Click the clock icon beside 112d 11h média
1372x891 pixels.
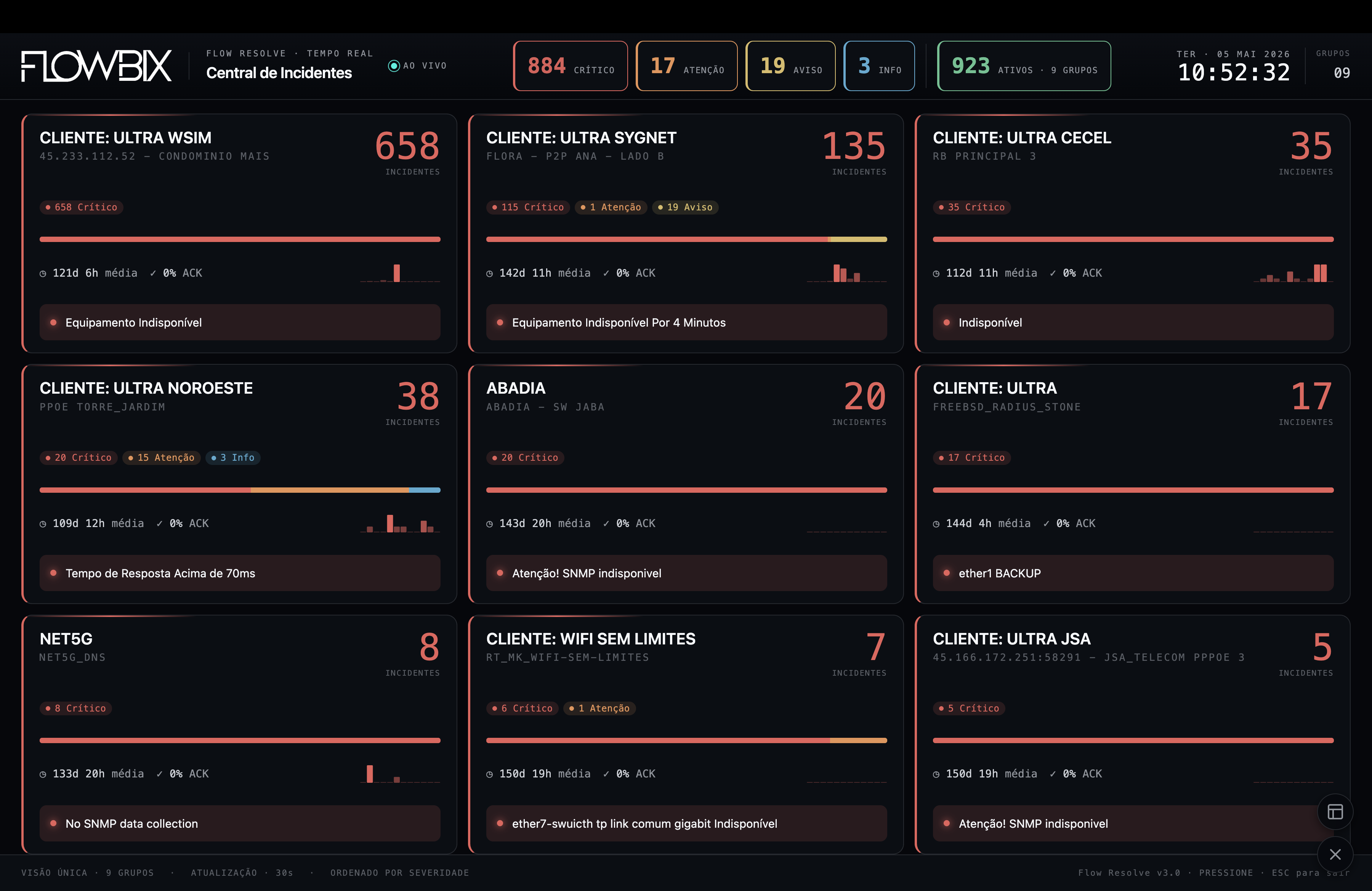937,274
